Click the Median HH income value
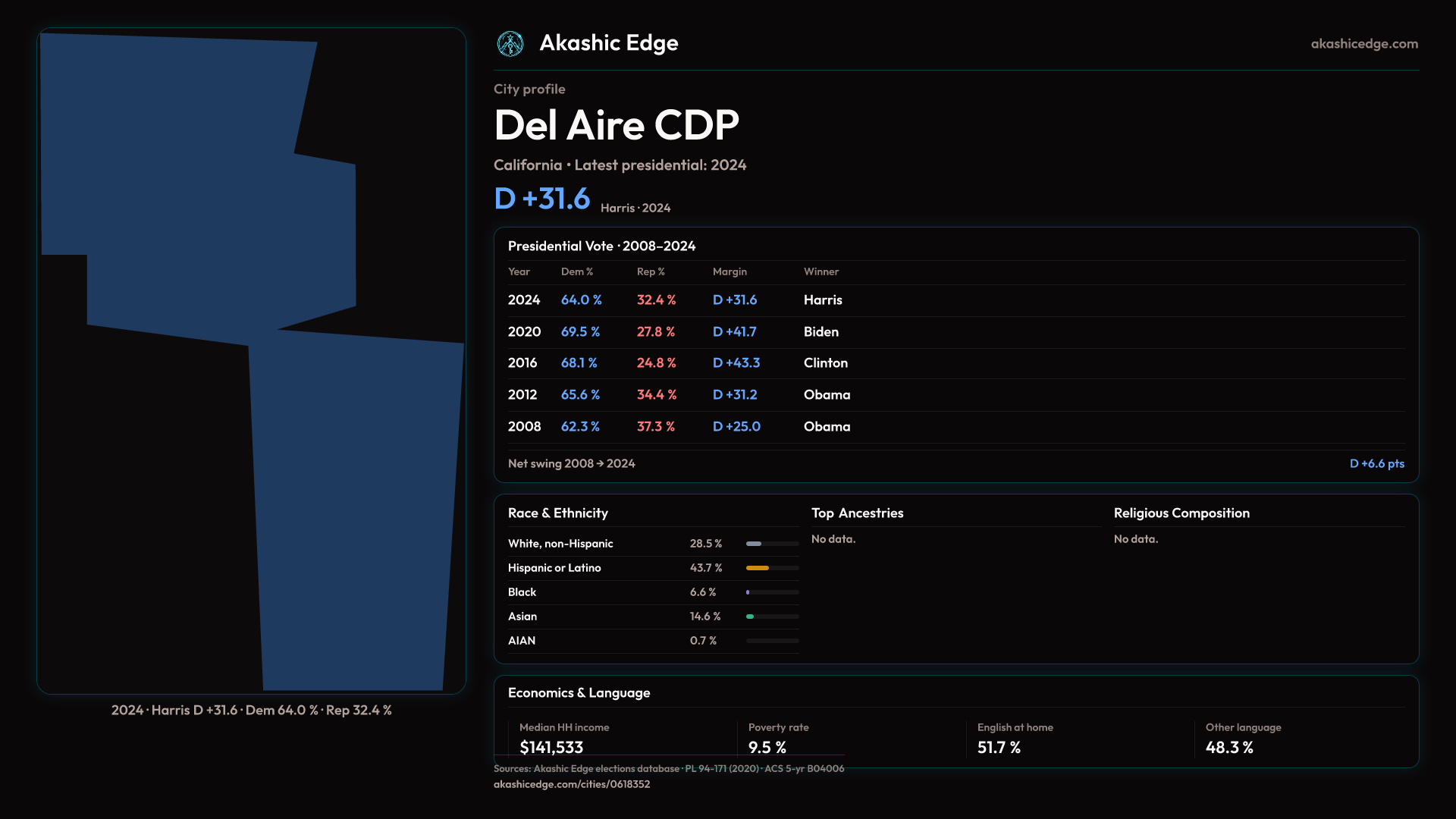This screenshot has height=819, width=1456. coord(551,748)
